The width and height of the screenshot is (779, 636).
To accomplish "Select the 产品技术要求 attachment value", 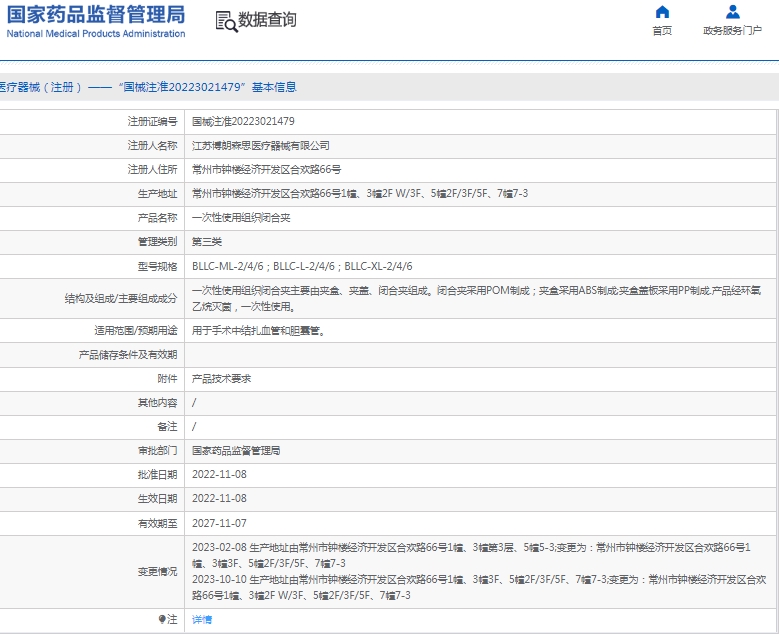I will [x=221, y=379].
